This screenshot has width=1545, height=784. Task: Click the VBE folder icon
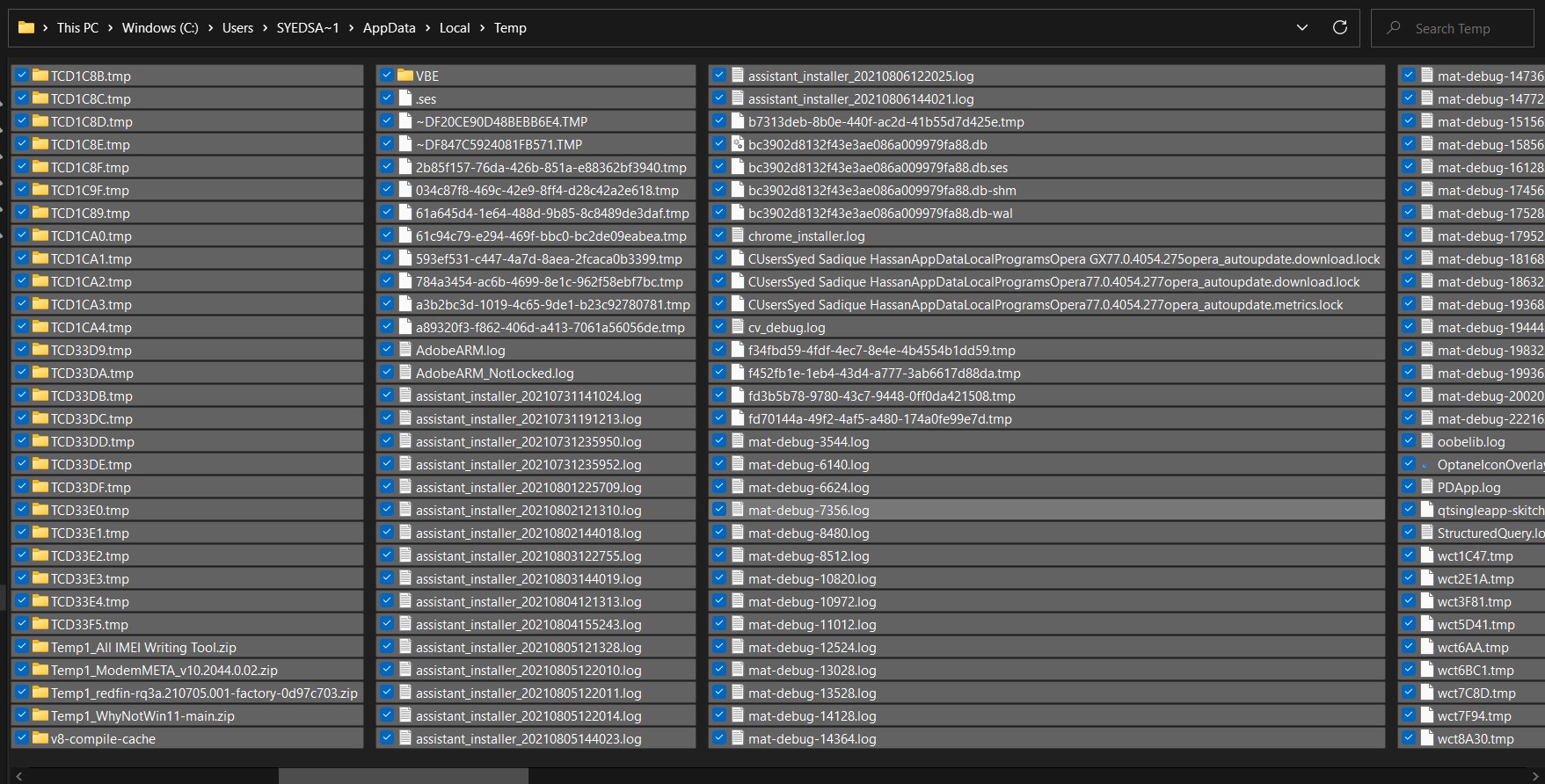405,76
